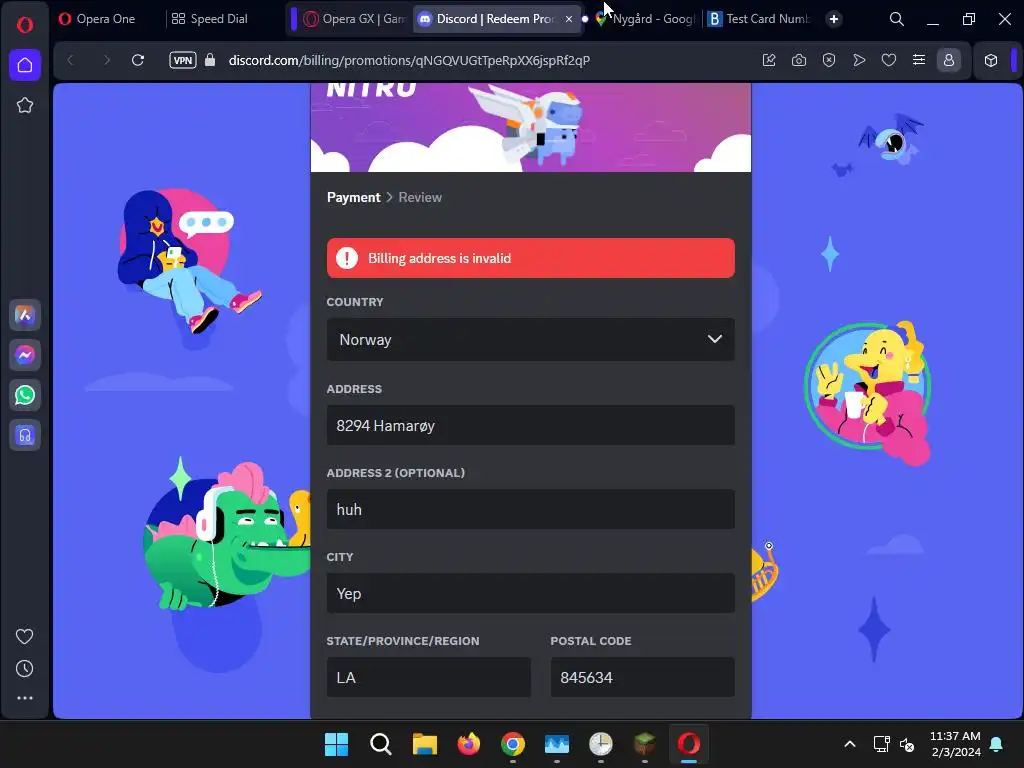Switch to the Opera One tab
The width and height of the screenshot is (1024, 768).
(106, 19)
